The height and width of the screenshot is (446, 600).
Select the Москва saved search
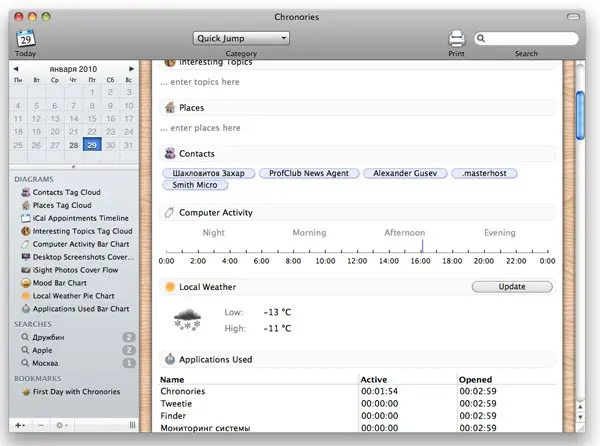tap(45, 363)
